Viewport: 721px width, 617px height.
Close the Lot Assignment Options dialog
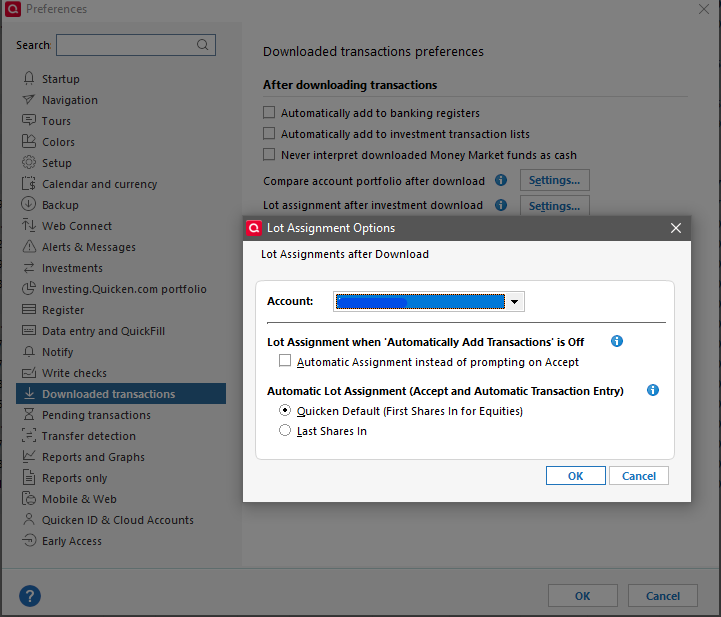[675, 228]
